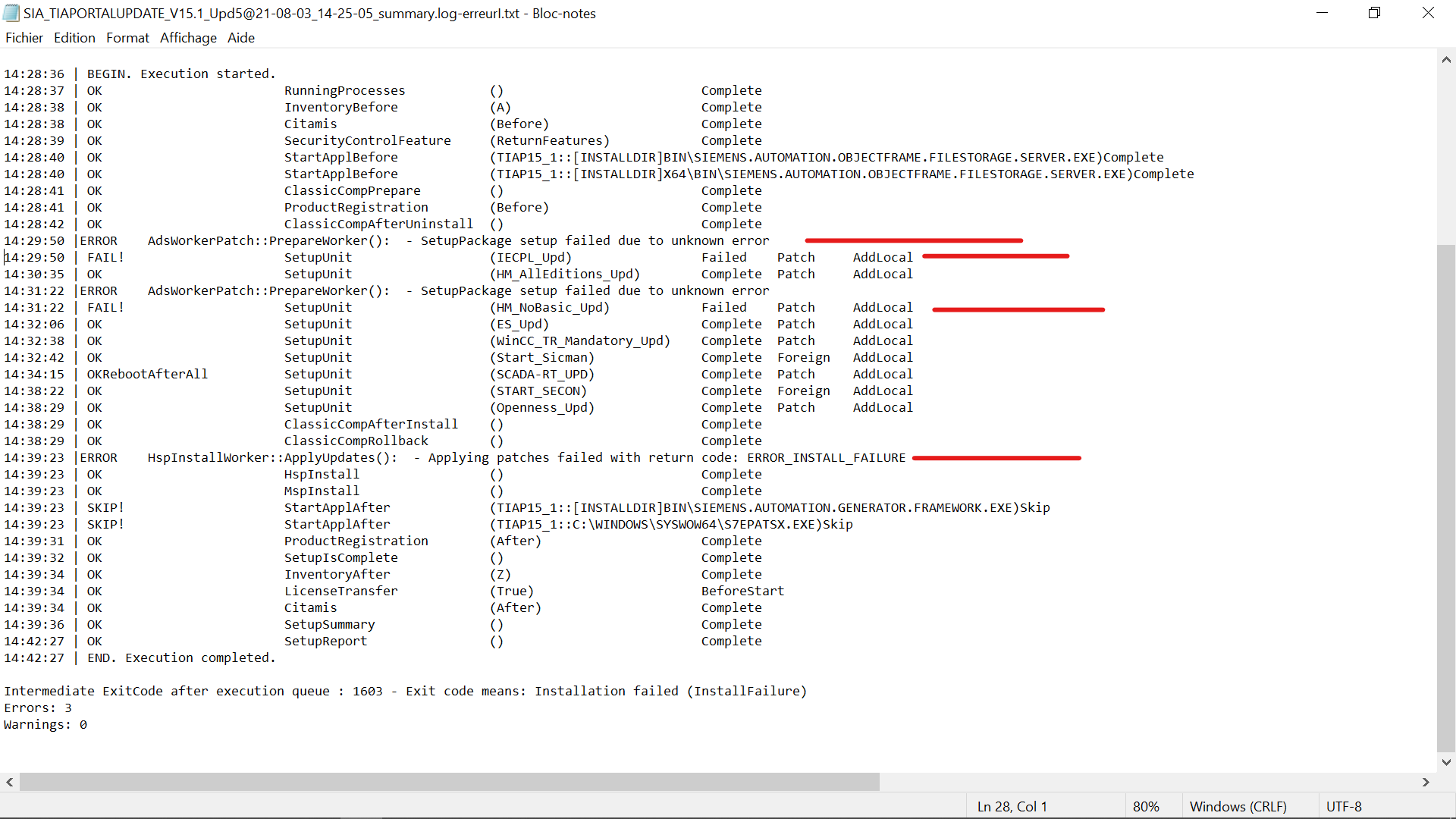Click the Windows (CRLF) status bar field
This screenshot has width=1456, height=819.
pos(1238,807)
